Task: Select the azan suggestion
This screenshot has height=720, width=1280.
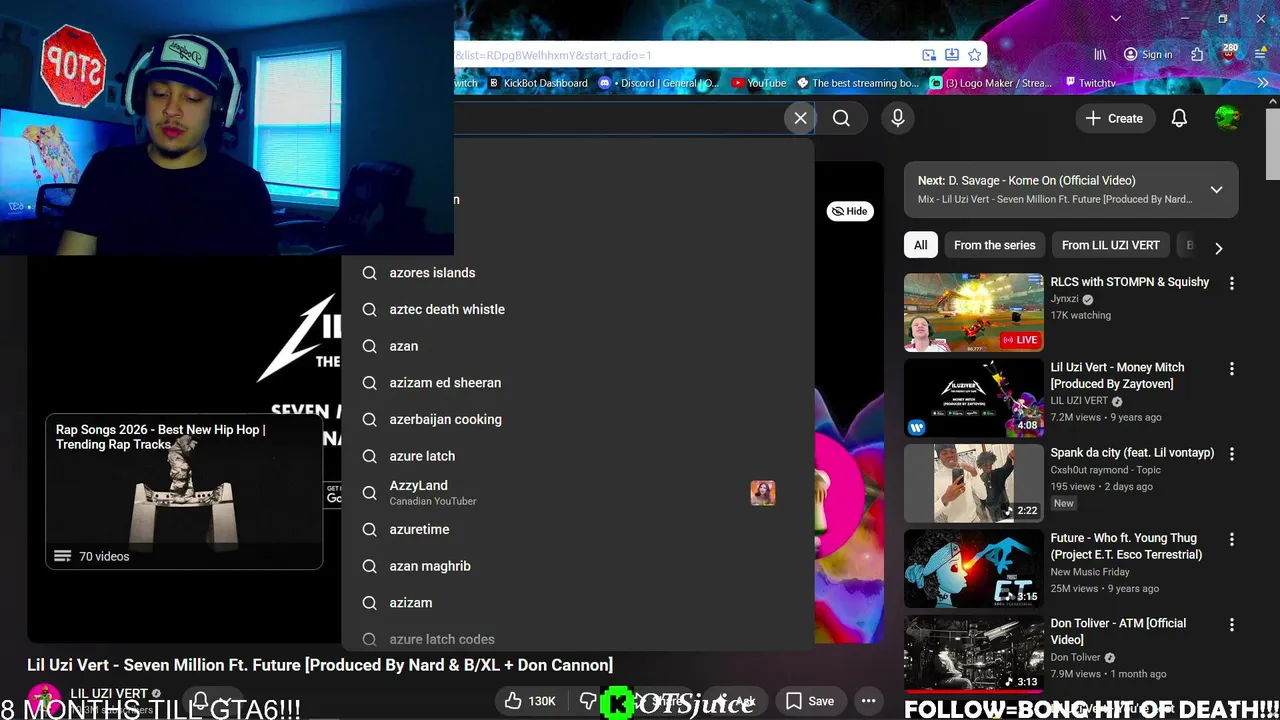Action: [x=578, y=346]
